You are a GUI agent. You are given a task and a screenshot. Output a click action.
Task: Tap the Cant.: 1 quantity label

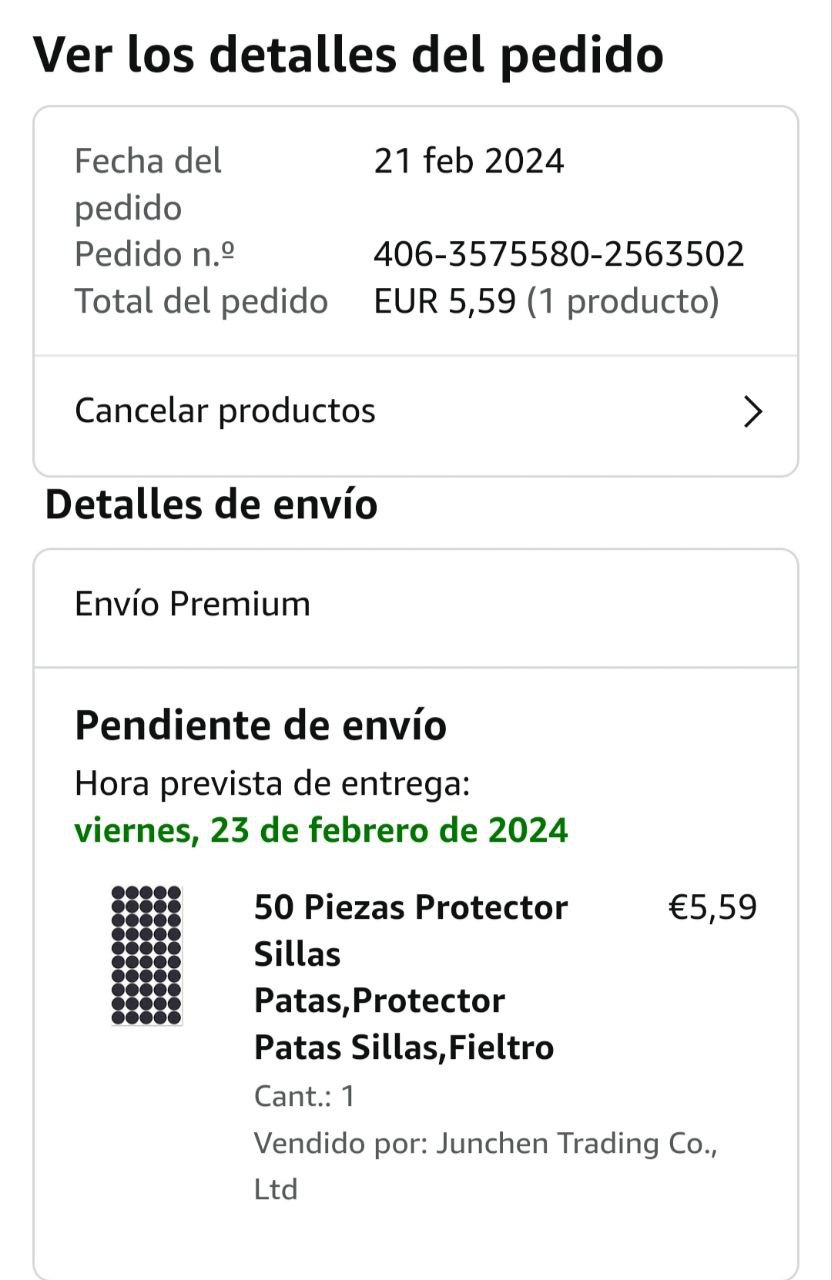[x=304, y=1096]
